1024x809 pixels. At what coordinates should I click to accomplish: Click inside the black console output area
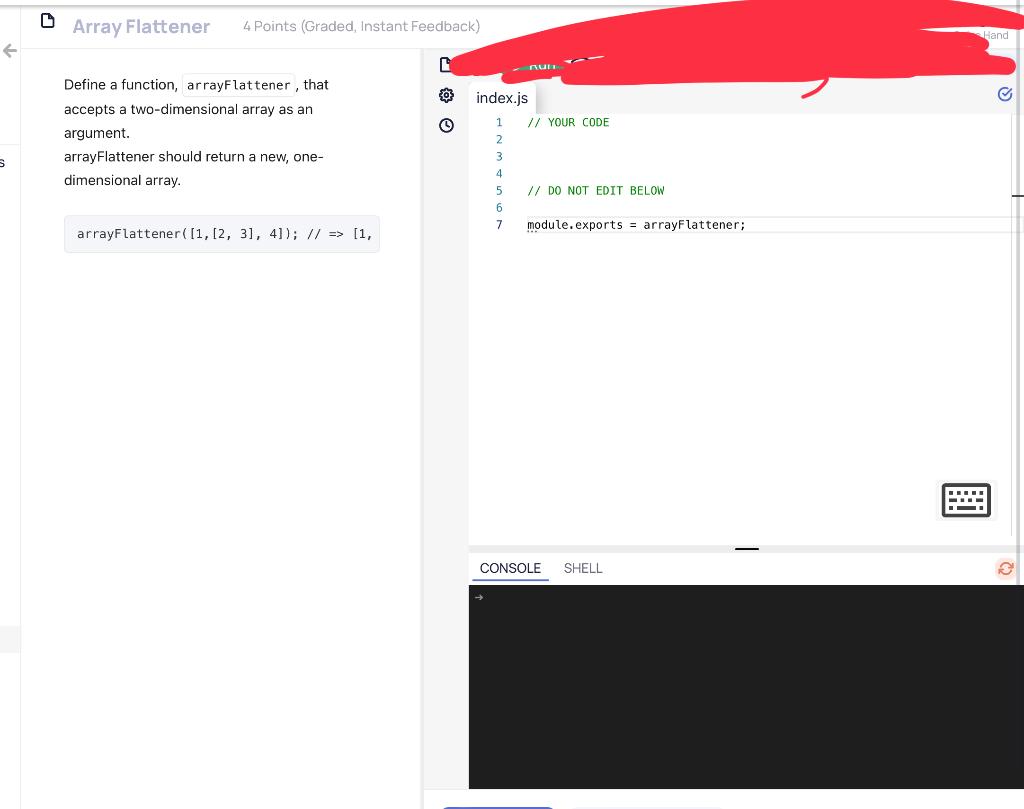coord(746,687)
